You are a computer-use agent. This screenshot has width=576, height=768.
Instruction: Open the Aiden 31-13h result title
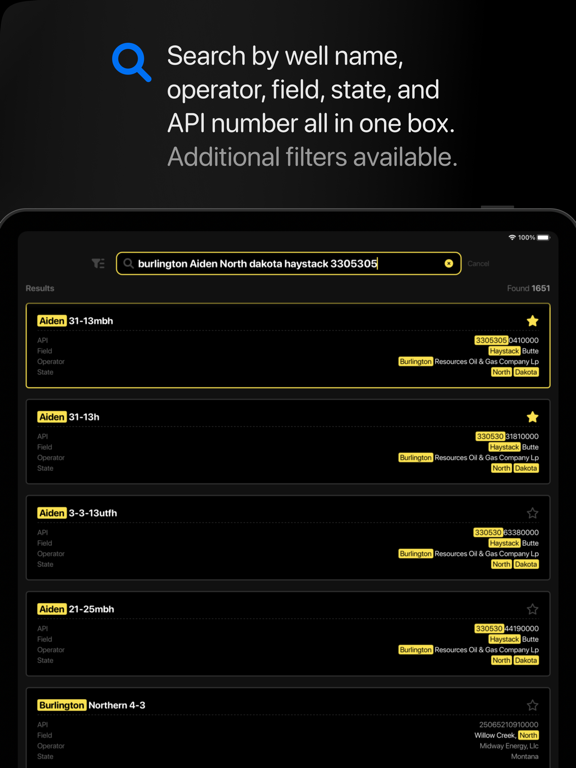(69, 417)
